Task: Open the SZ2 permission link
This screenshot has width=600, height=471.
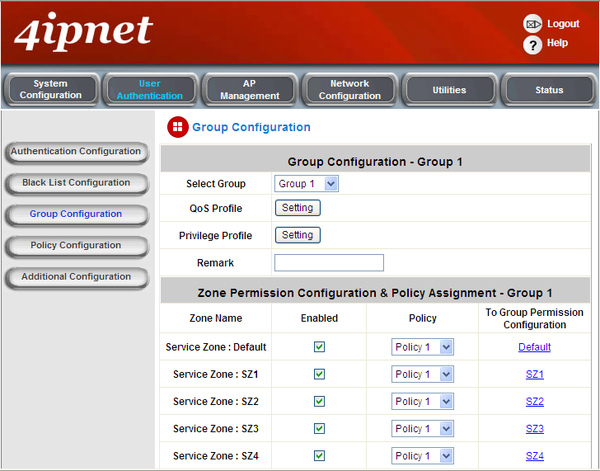Action: [535, 401]
